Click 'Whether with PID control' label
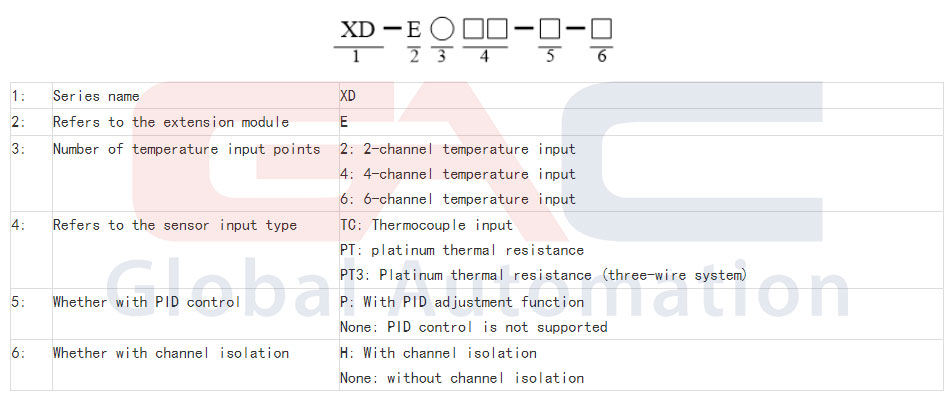Image resolution: width=952 pixels, height=398 pixels. pos(146,302)
